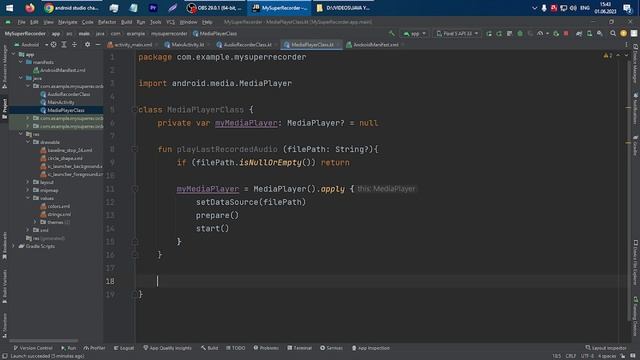Click the Make Project hammer icon
Screen dimensions: 640x360
pyautogui.click(x=392, y=33)
